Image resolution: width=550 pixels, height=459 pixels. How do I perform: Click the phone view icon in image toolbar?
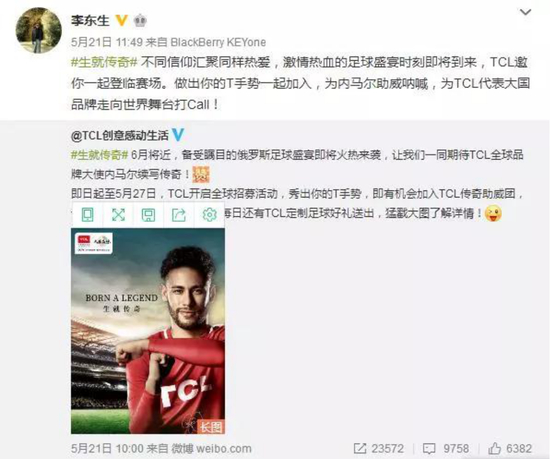click(x=88, y=215)
